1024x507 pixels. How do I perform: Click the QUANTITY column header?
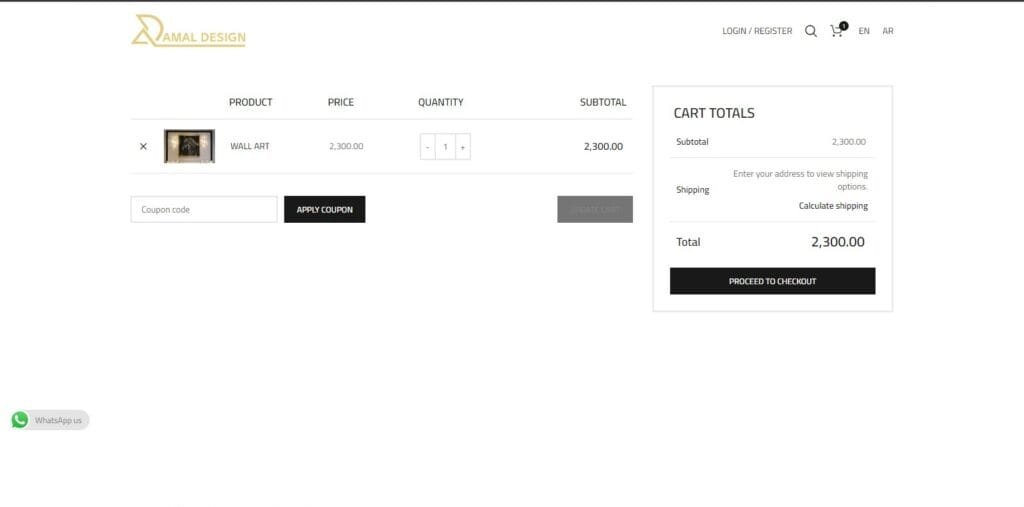pos(441,102)
